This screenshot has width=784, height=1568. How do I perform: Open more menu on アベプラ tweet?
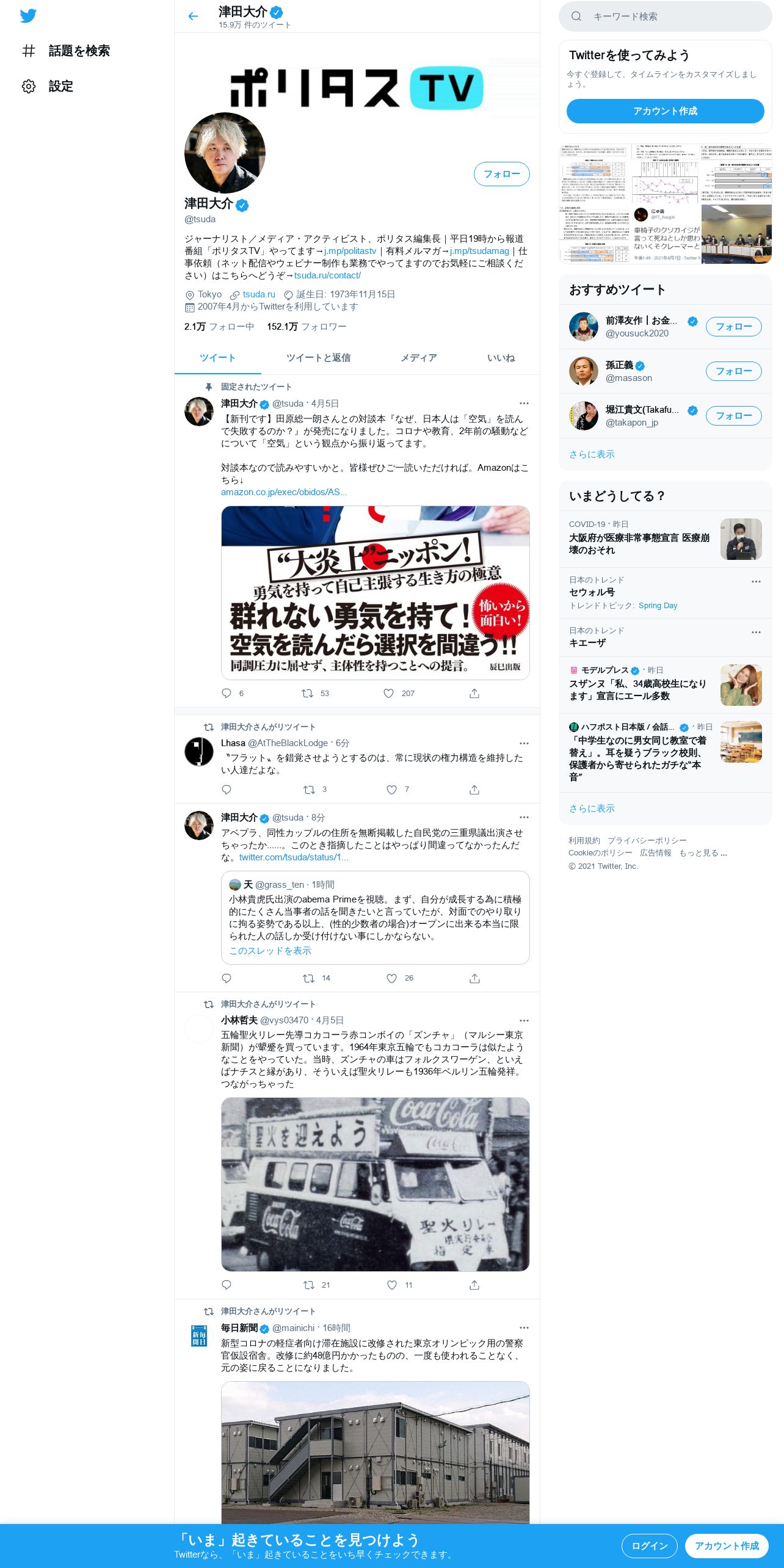tap(524, 818)
